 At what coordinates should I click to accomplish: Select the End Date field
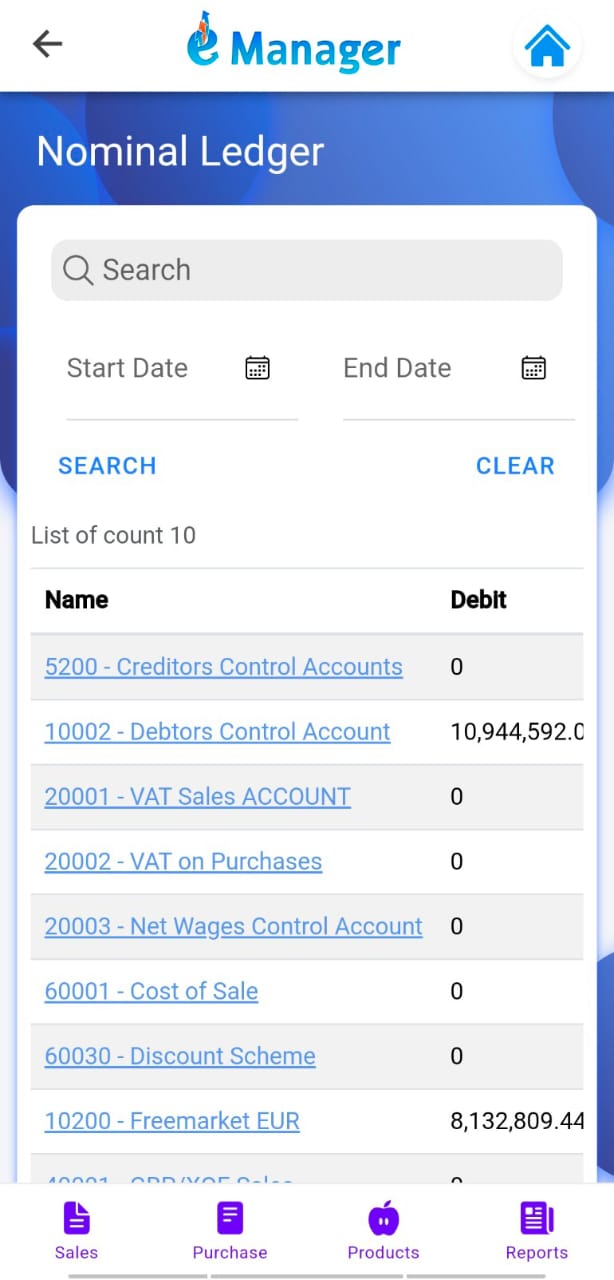tap(425, 368)
